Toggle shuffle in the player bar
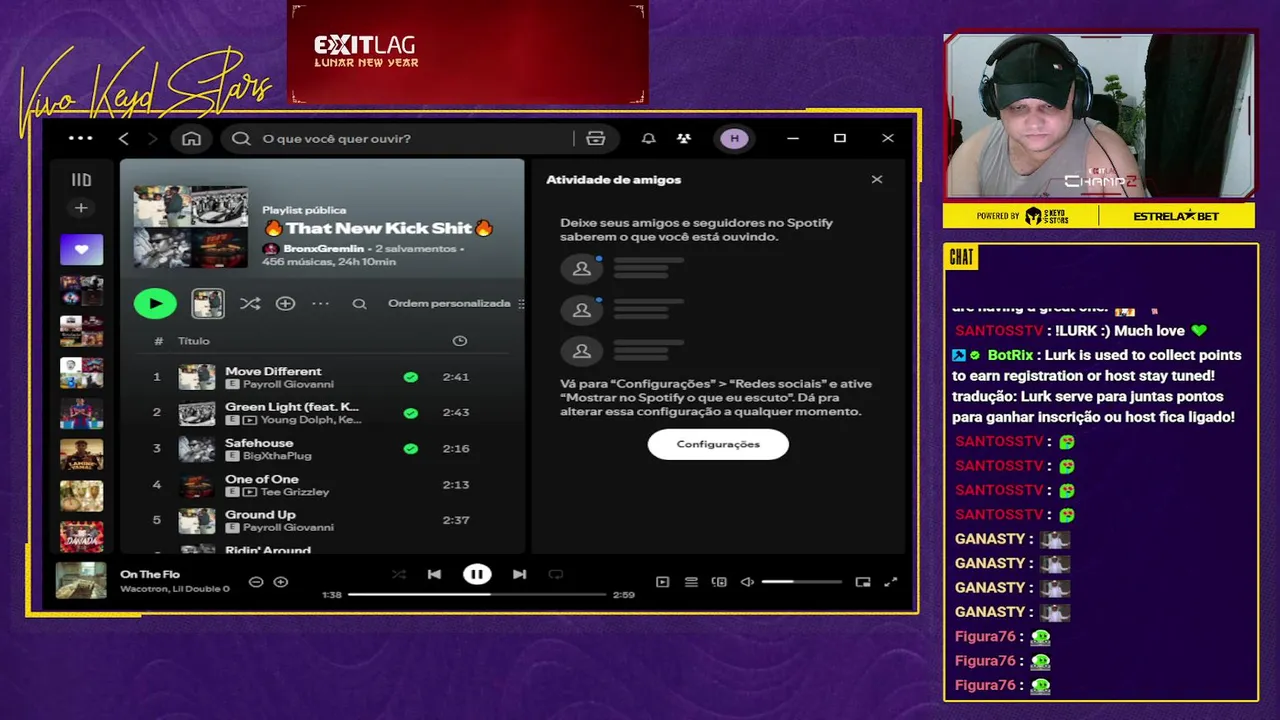This screenshot has height=720, width=1280. (399, 574)
